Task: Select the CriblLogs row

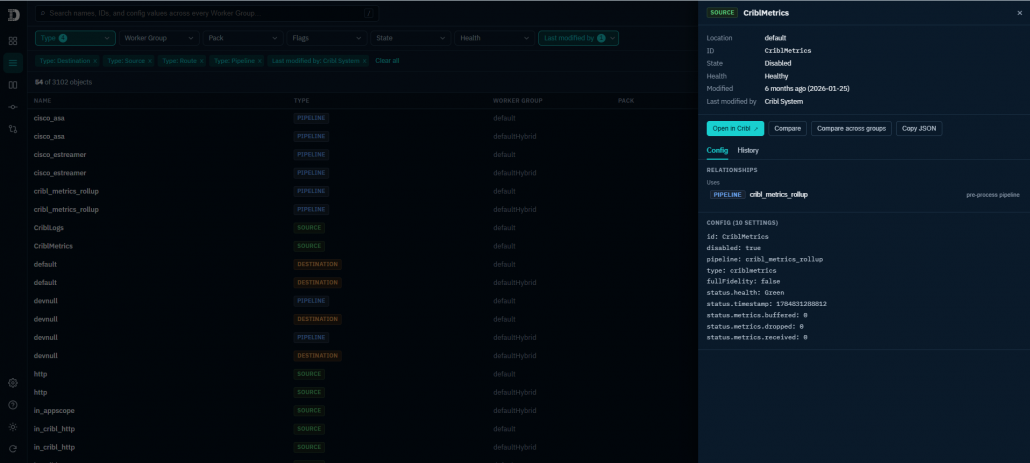Action: [x=363, y=228]
